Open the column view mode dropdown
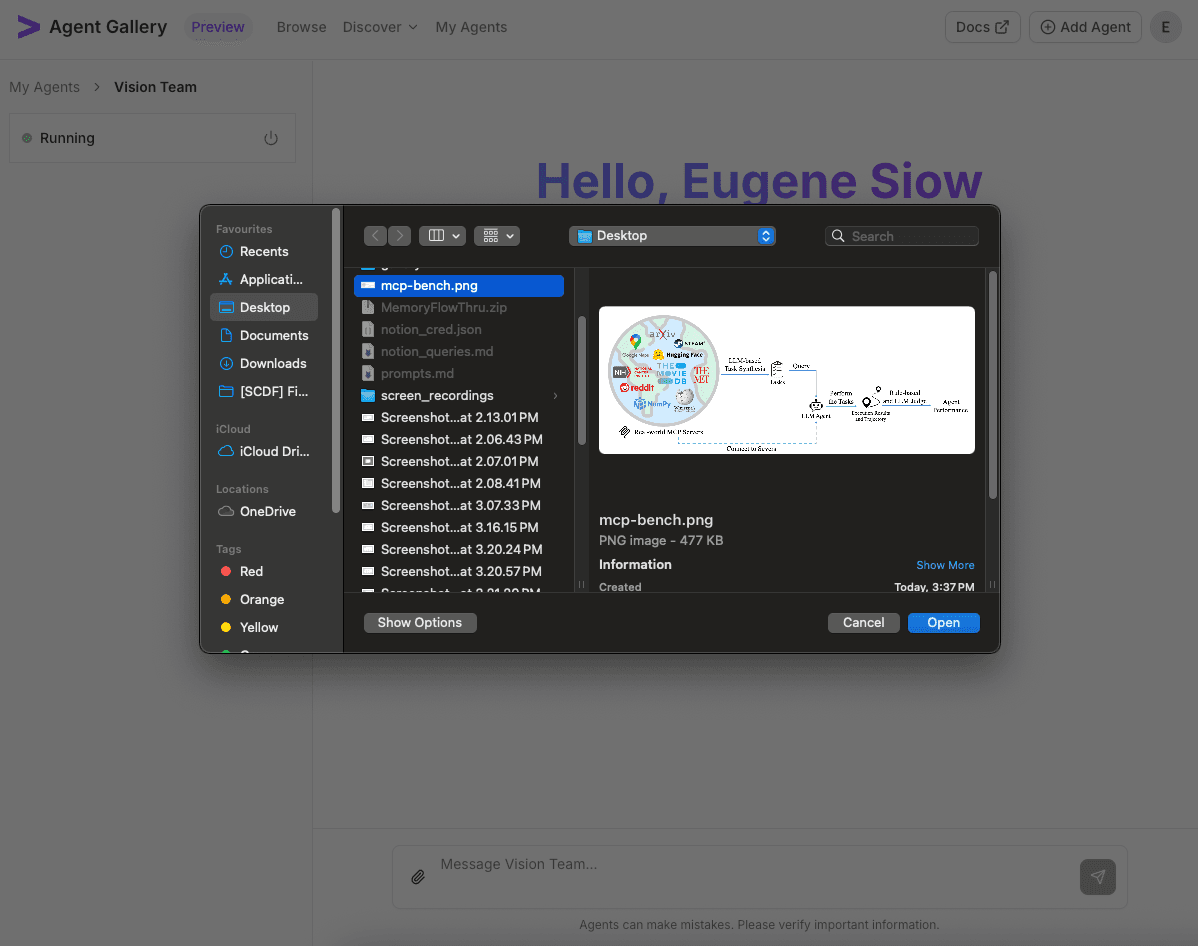Screen dimensions: 1198x946 pyautogui.click(x=442, y=236)
